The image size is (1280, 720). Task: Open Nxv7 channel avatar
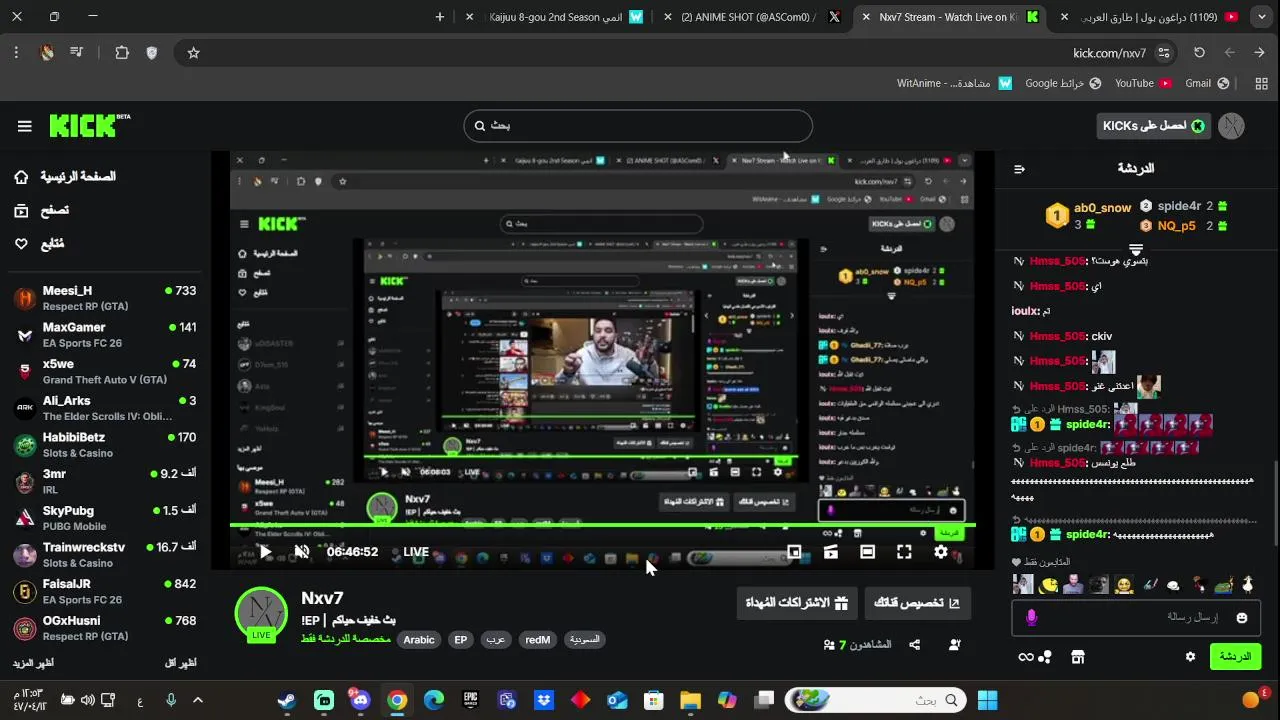tap(261, 613)
